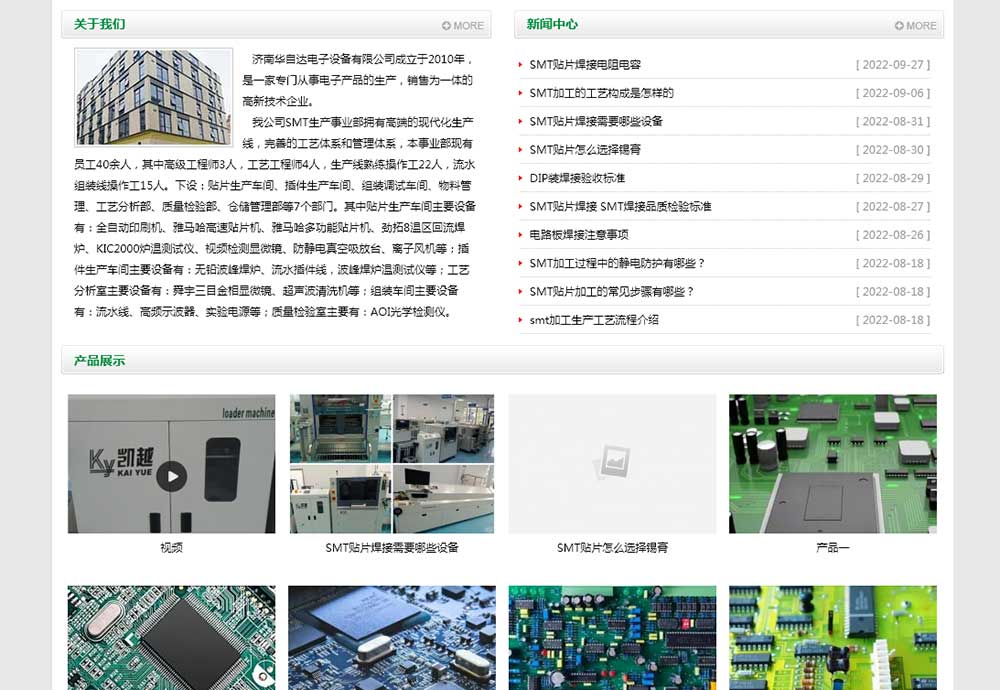Select the 新闻中心 section heading
1000x690 pixels.
[x=552, y=24]
